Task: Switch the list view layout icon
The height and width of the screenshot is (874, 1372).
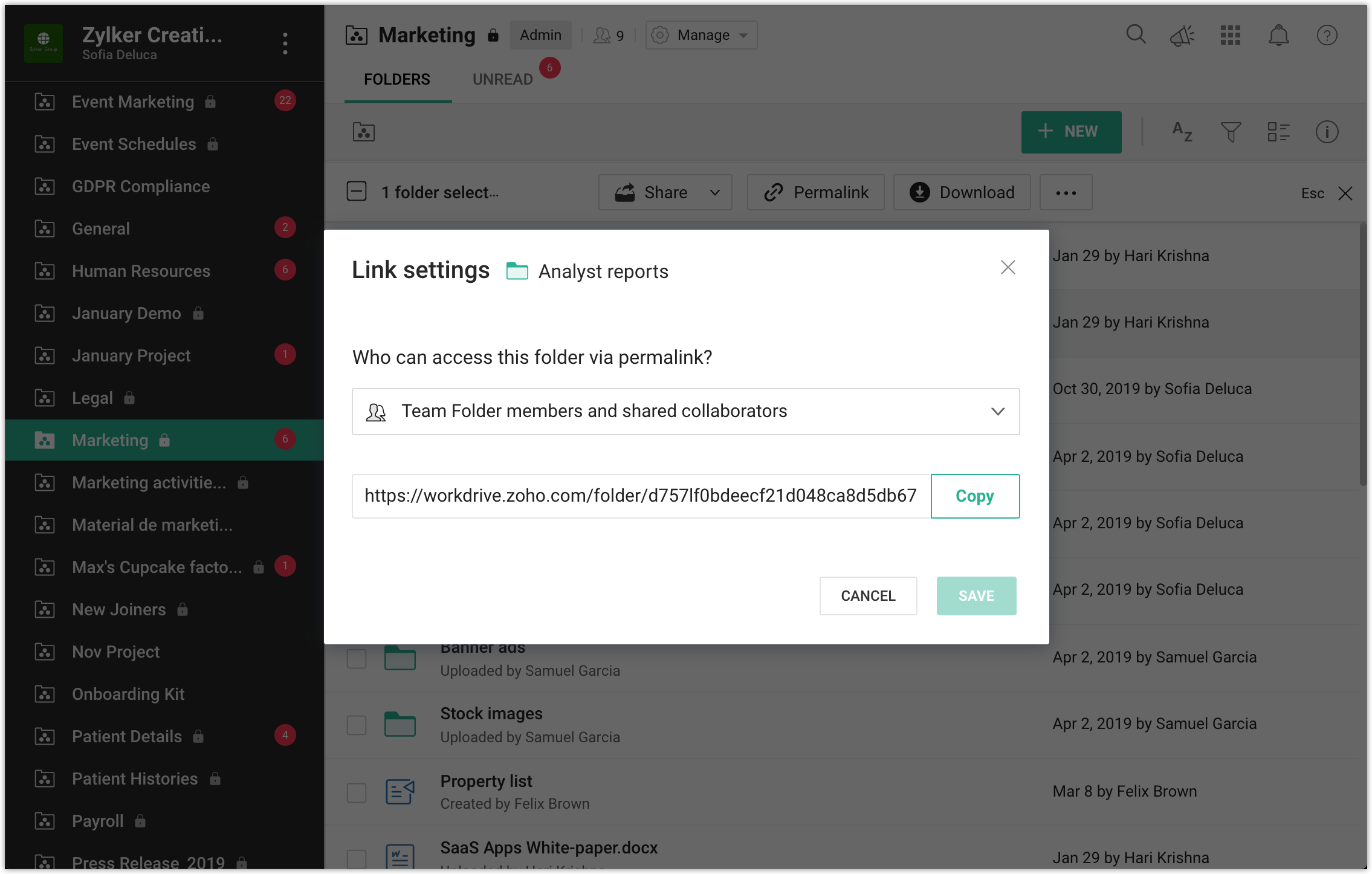Action: (x=1278, y=132)
